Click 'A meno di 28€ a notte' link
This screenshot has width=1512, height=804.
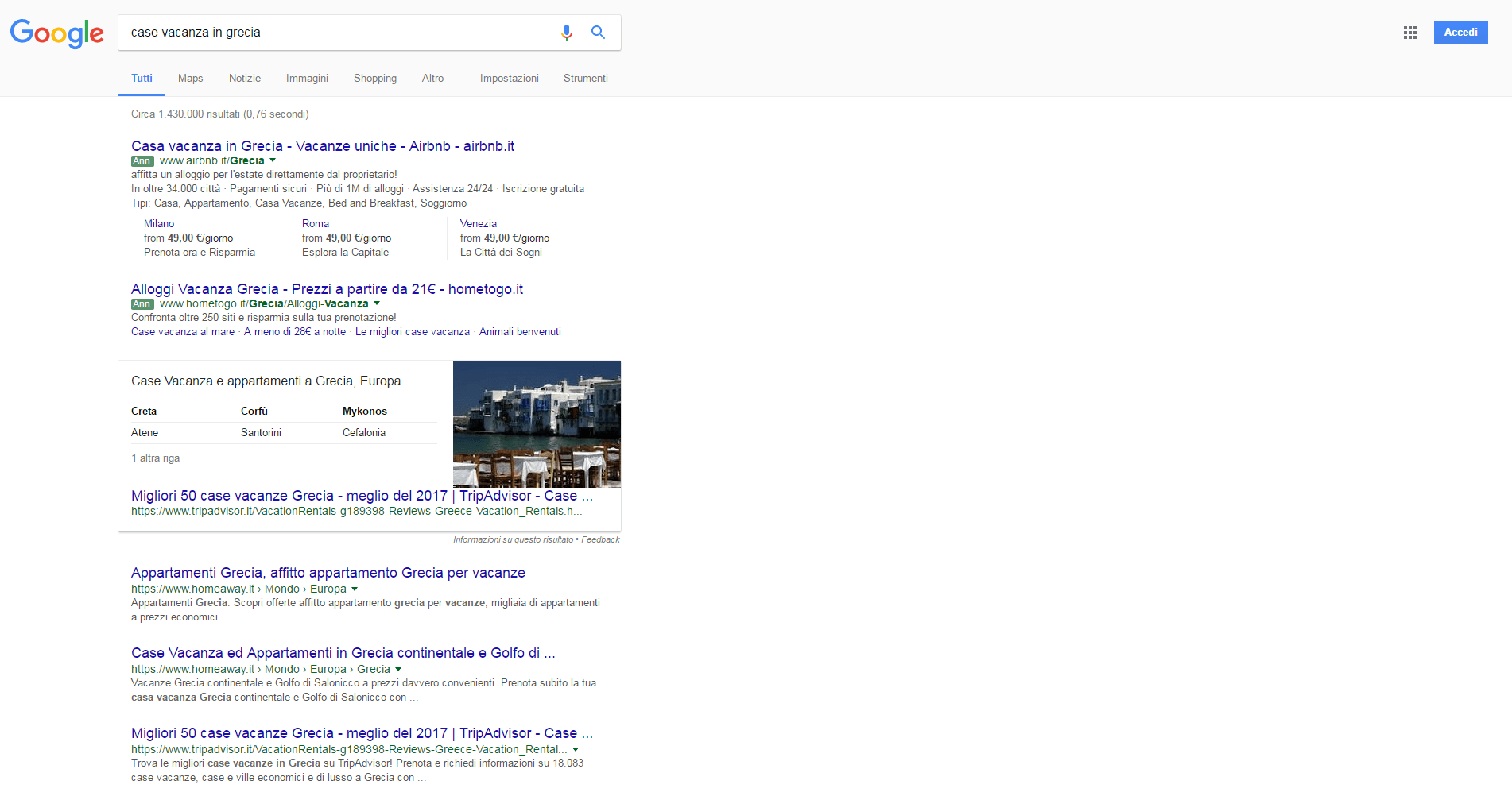(x=295, y=332)
